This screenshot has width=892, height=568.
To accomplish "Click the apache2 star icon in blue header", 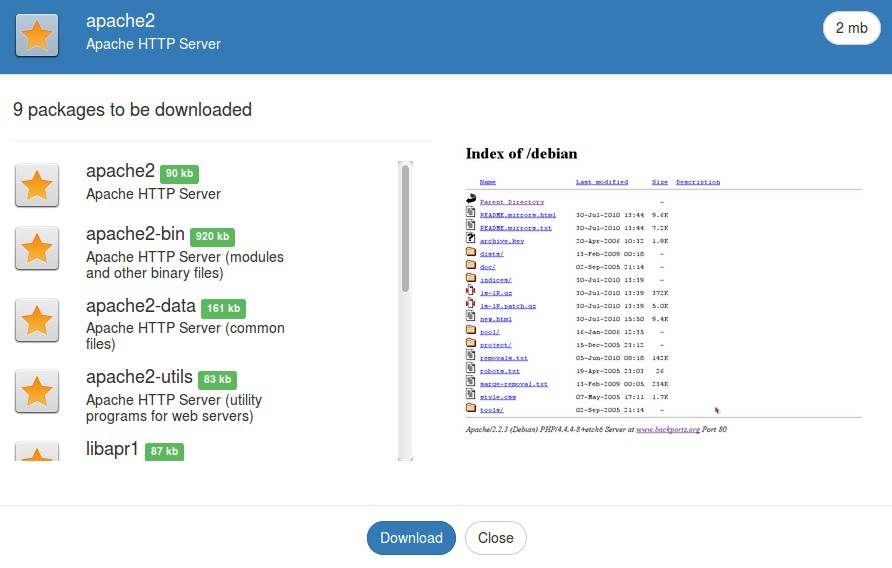I will [x=37, y=35].
